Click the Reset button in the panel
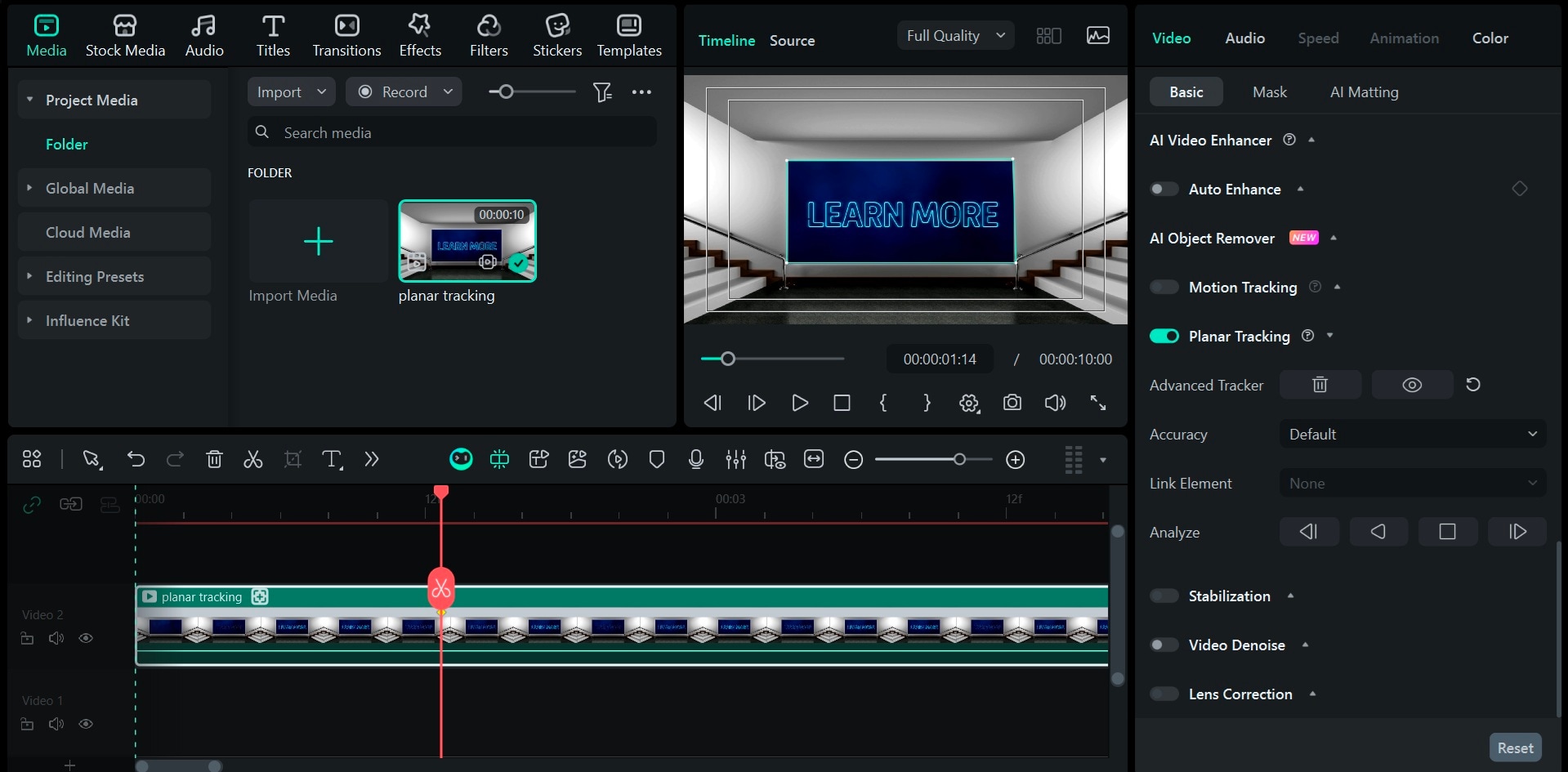The image size is (1568, 772). (1516, 747)
